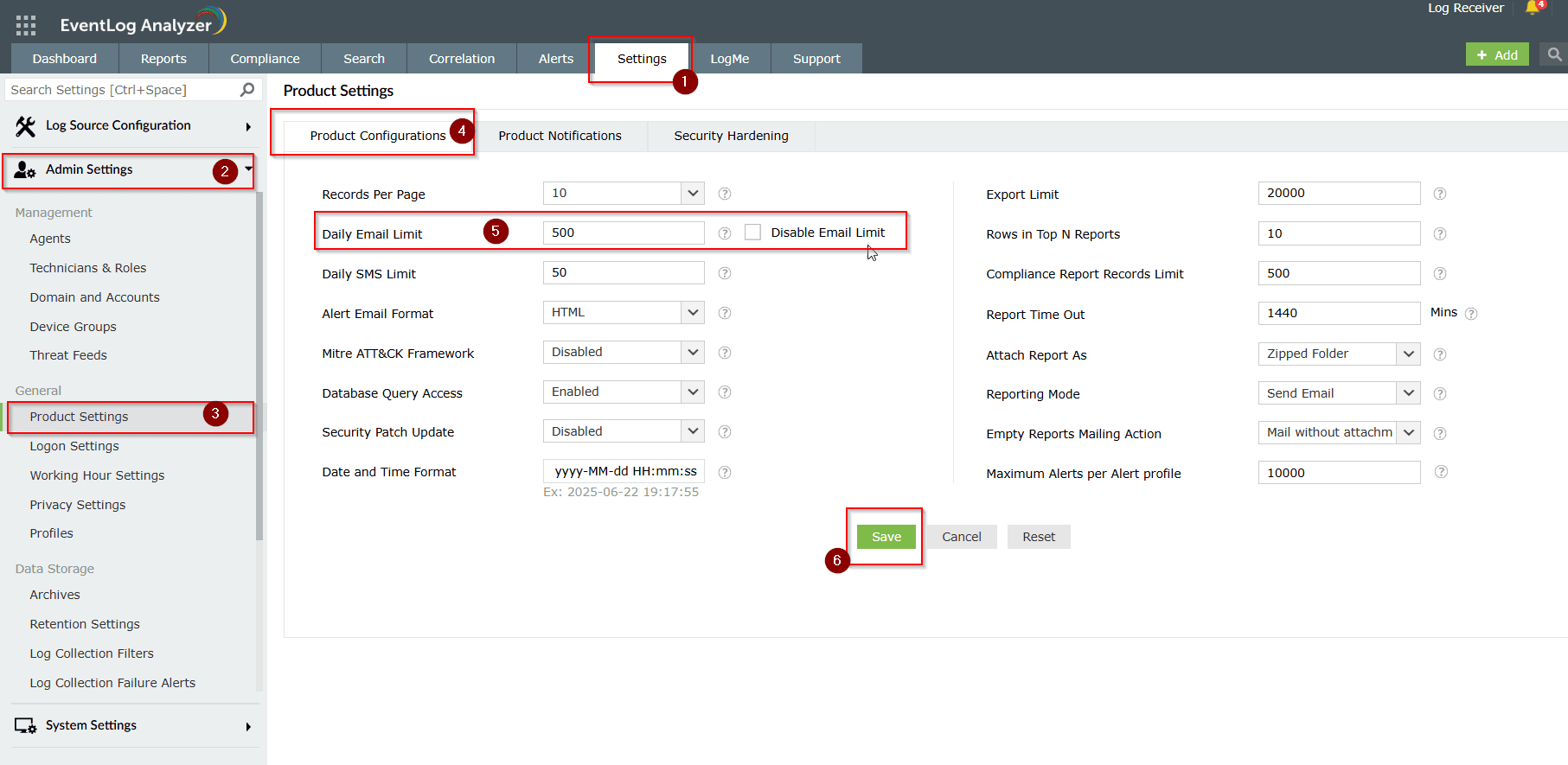Click the Log Source Configuration tools icon

(25, 126)
